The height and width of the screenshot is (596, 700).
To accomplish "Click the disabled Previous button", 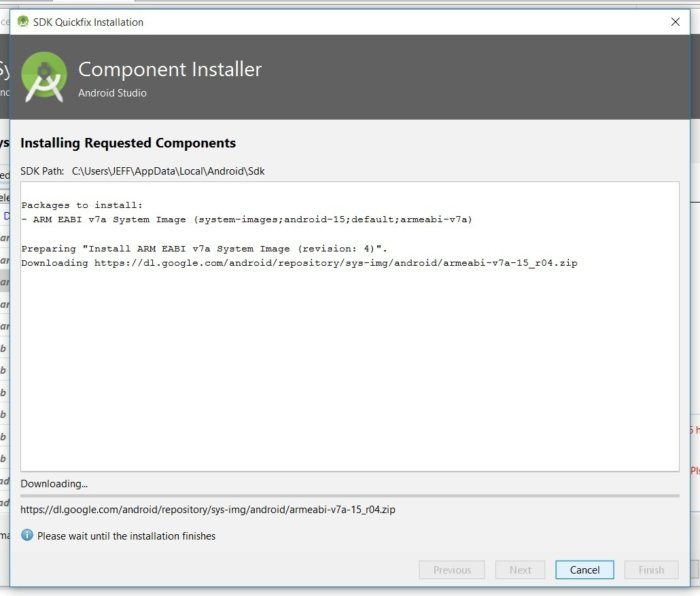I will click(452, 570).
